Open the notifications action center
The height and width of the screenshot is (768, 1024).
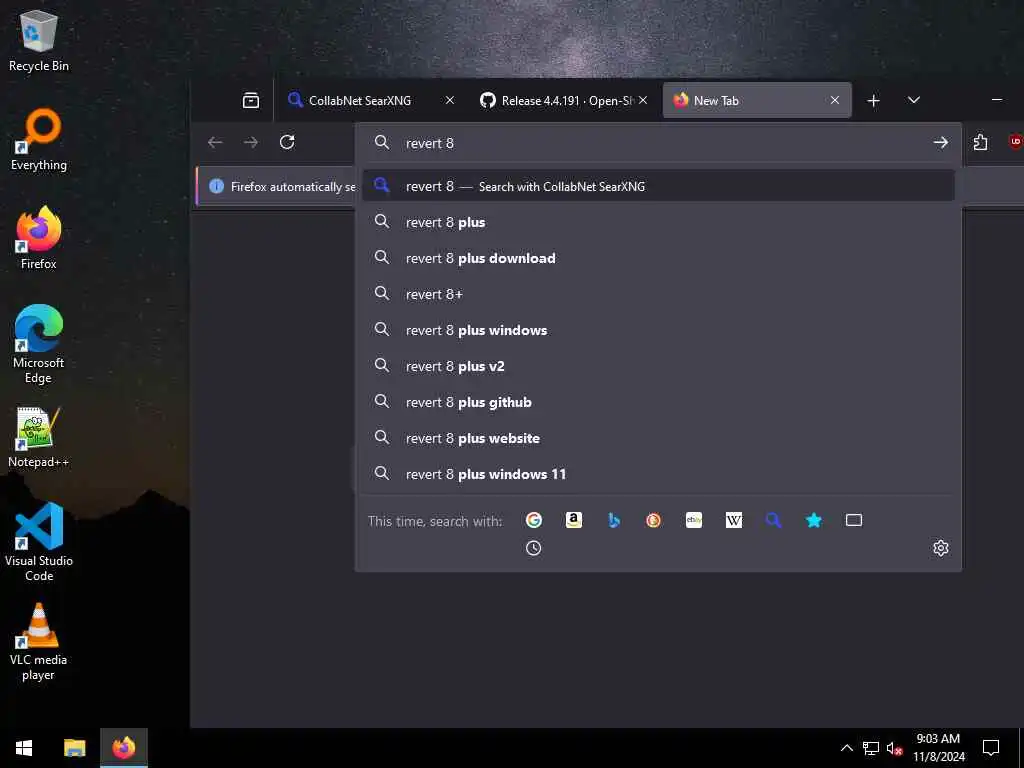991,748
